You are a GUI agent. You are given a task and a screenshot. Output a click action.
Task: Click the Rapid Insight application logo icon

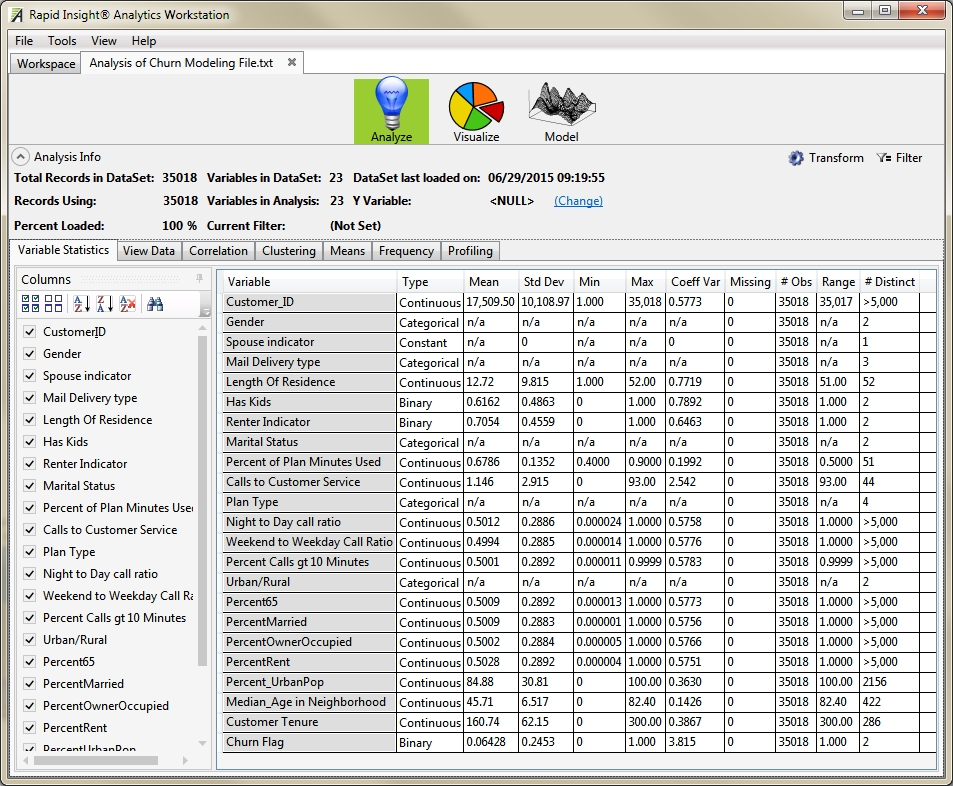(16, 15)
